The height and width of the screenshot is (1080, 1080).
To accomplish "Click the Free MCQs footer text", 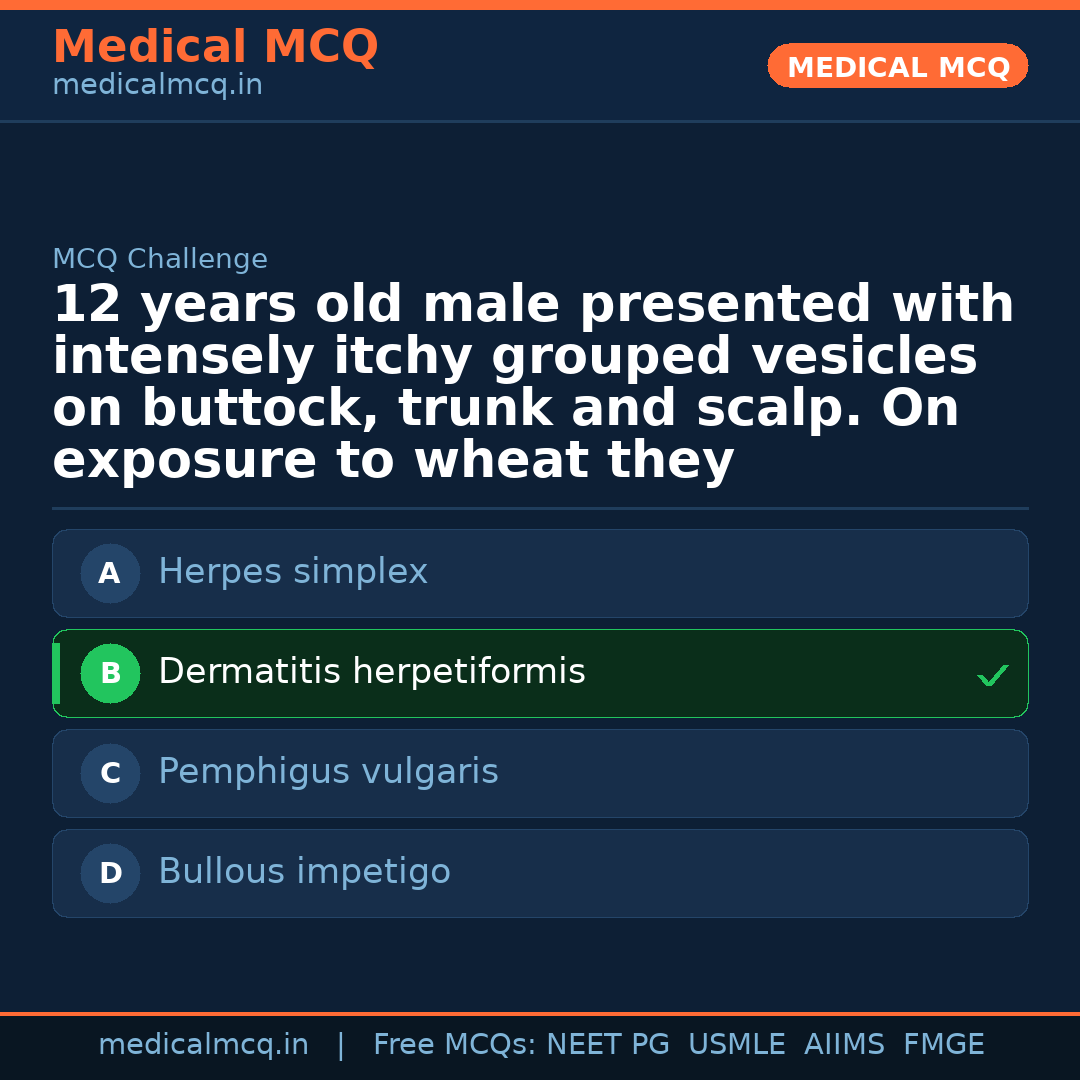I will (455, 1046).
